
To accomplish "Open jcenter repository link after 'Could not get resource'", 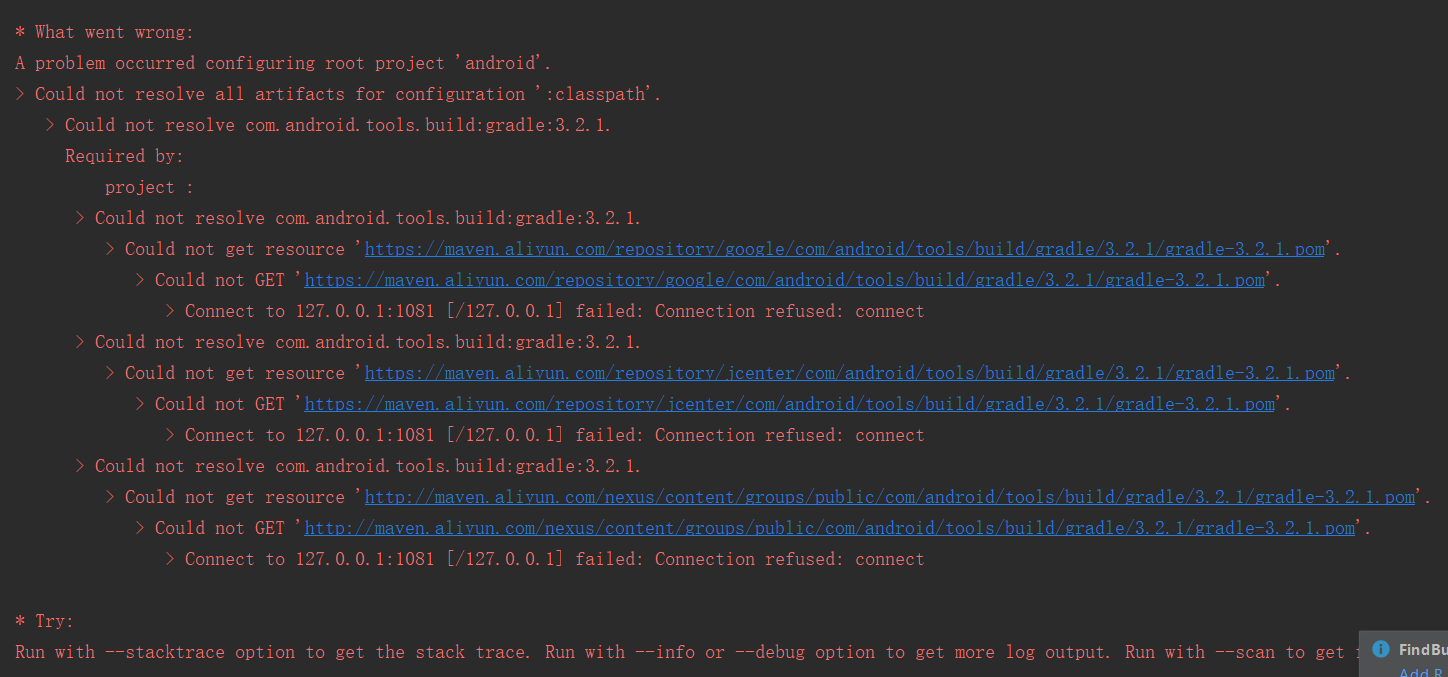I will coord(849,373).
